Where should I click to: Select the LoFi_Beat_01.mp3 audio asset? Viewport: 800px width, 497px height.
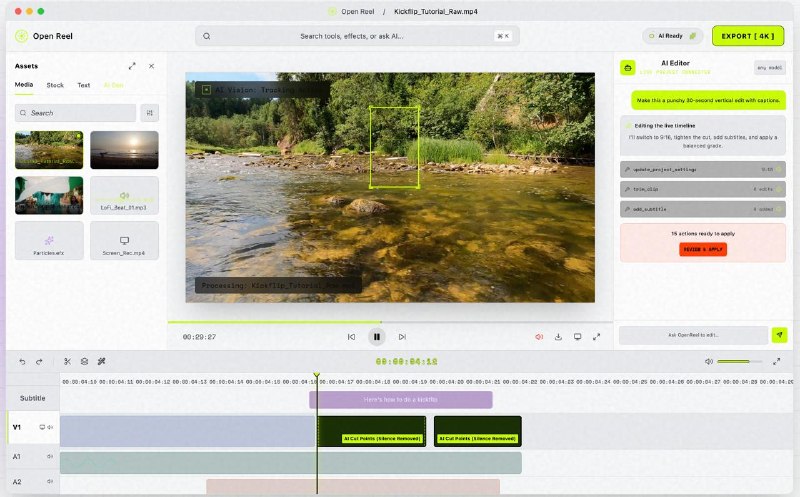(x=124, y=195)
